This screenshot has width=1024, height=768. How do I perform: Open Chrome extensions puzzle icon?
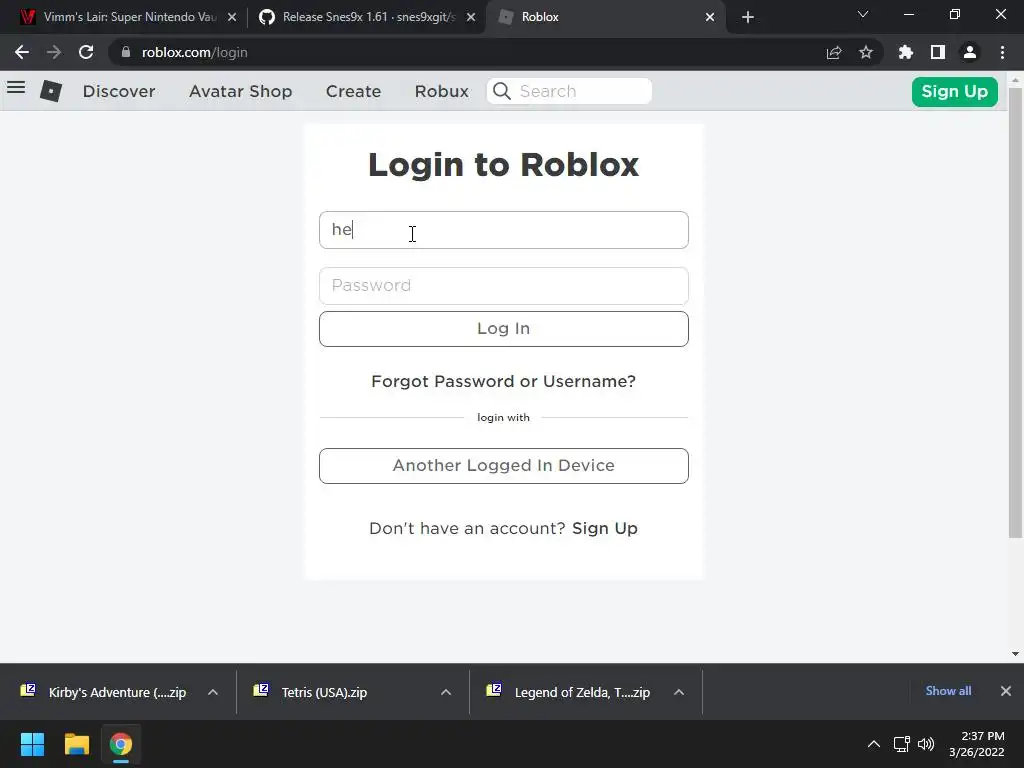(905, 52)
